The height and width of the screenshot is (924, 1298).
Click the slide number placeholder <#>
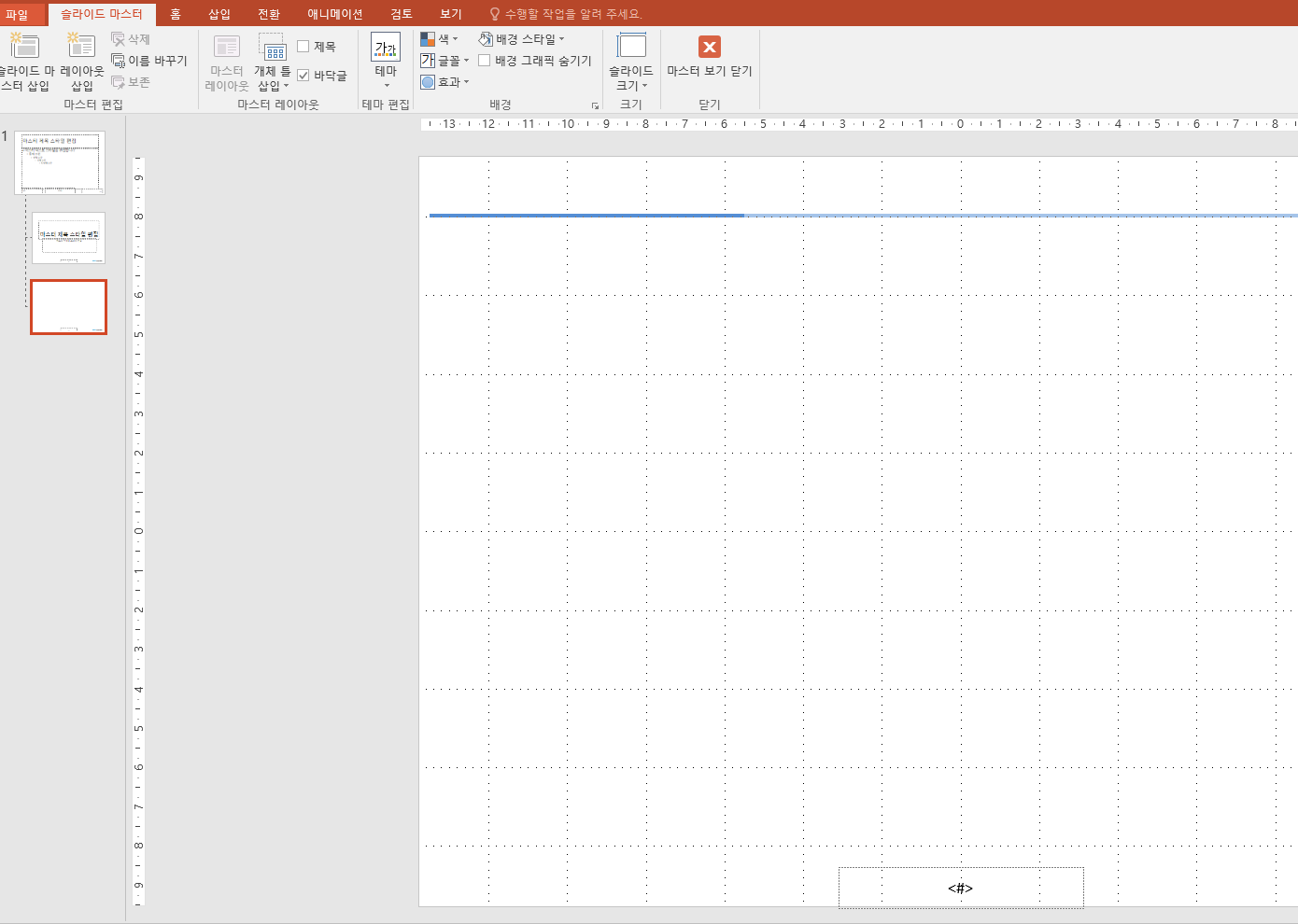click(x=961, y=888)
